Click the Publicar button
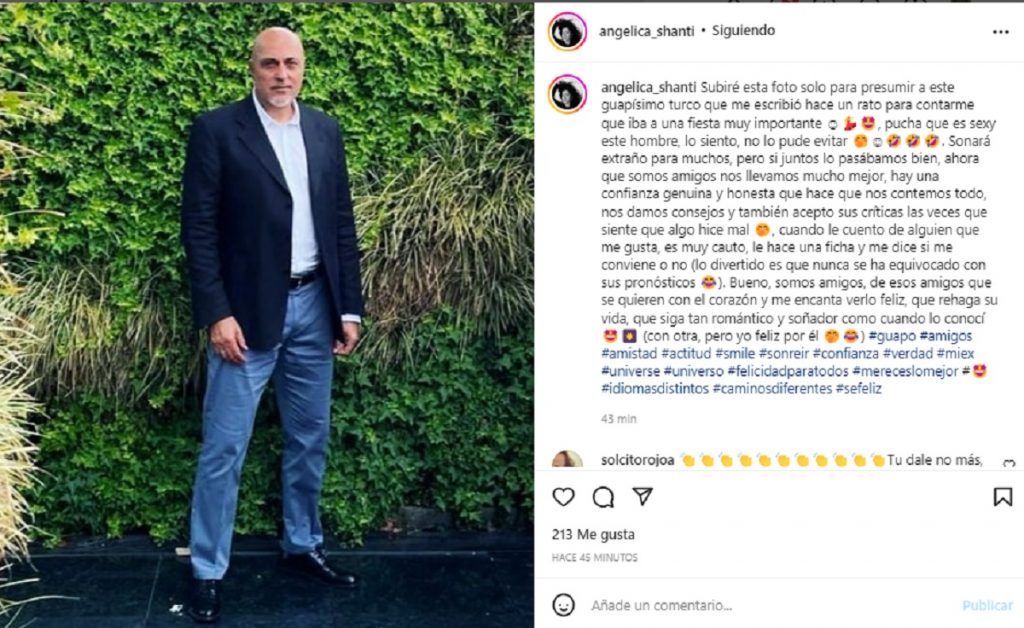The width and height of the screenshot is (1024, 628). (x=987, y=605)
